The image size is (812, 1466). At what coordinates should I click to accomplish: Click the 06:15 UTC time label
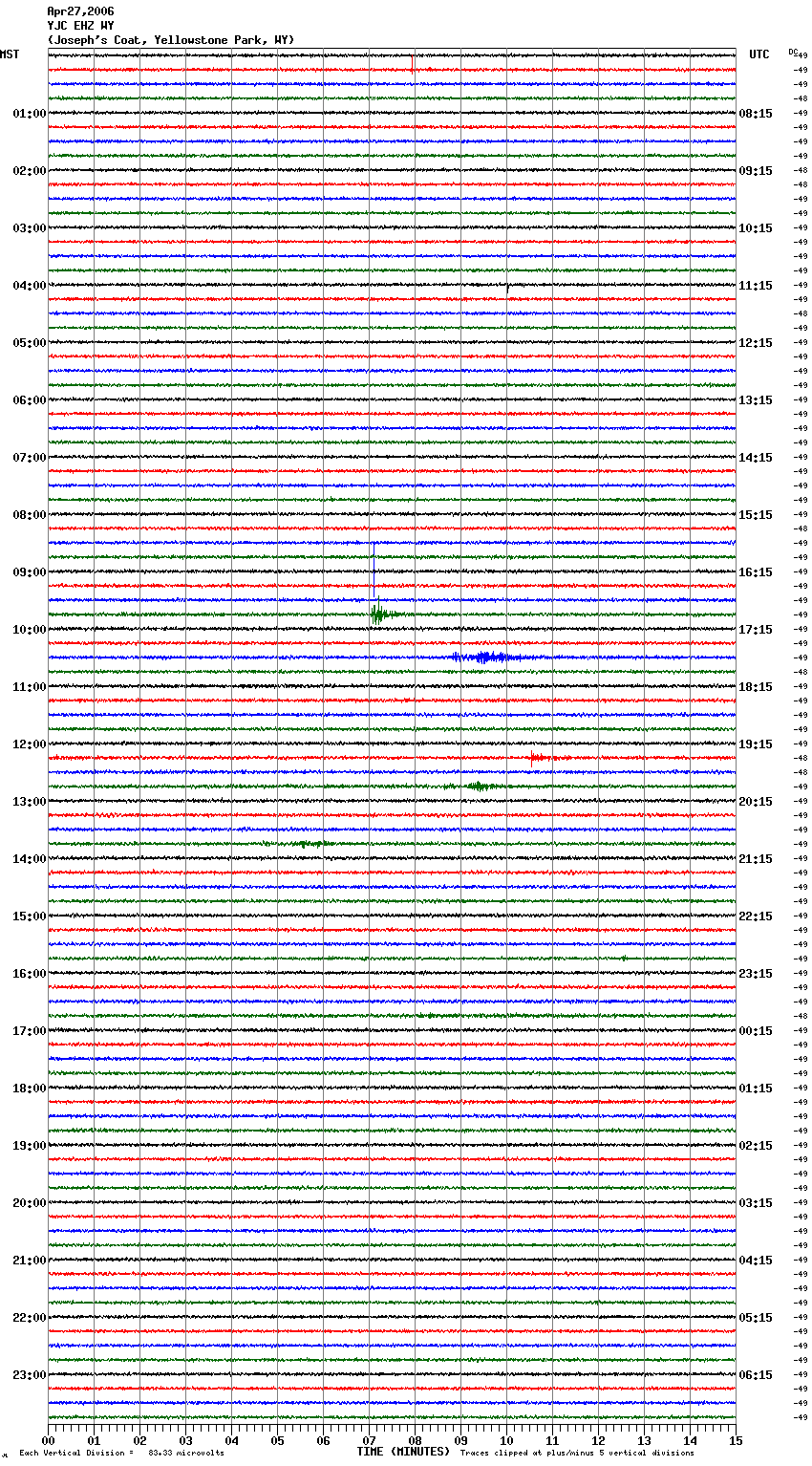point(756,1375)
